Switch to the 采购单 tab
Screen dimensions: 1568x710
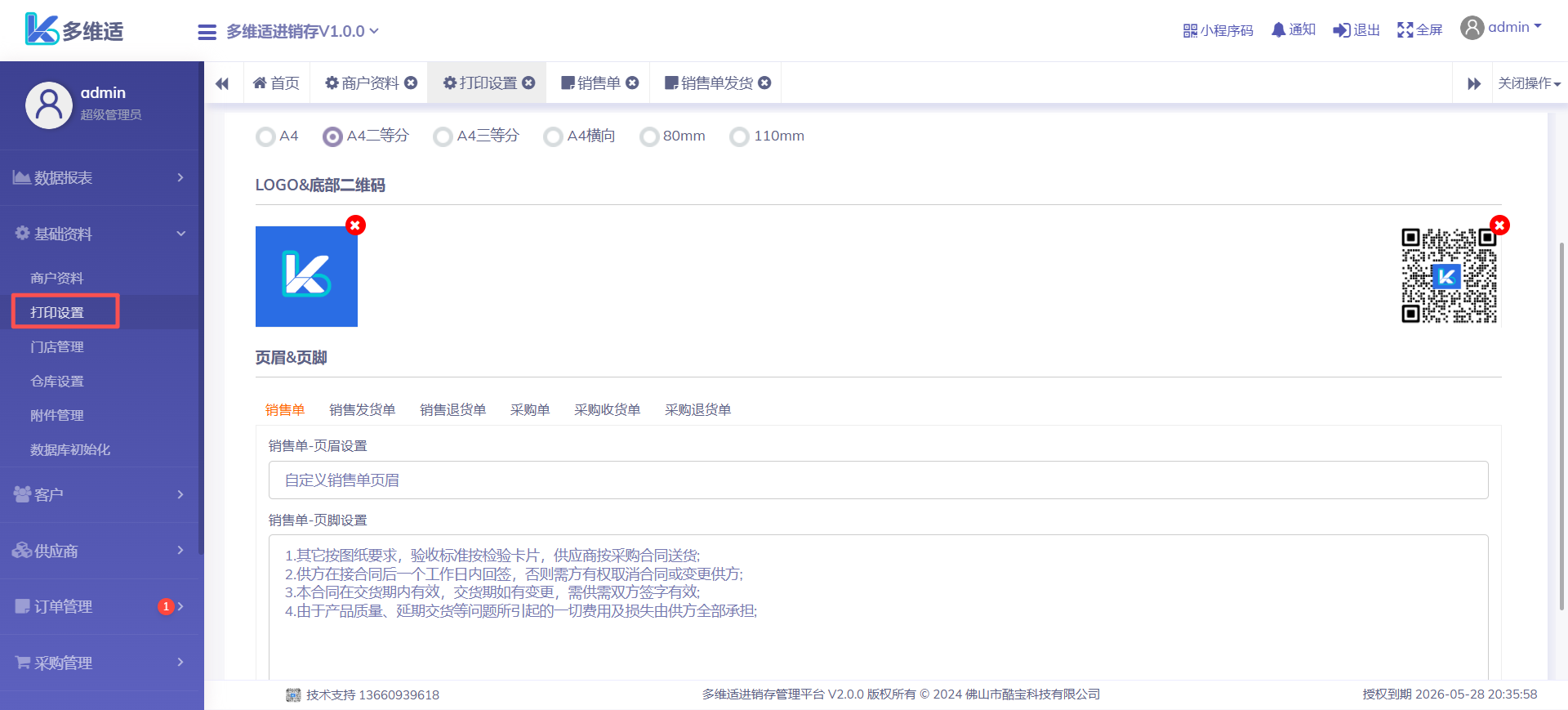pyautogui.click(x=529, y=410)
